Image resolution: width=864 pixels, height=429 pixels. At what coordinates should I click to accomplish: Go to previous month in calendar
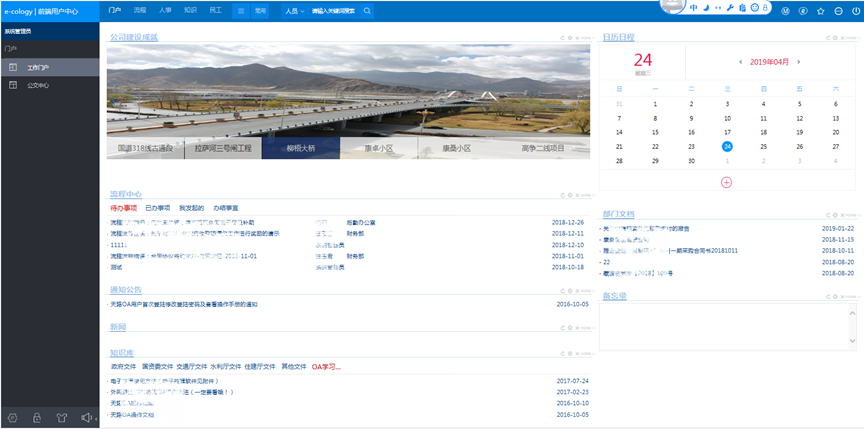click(x=741, y=62)
